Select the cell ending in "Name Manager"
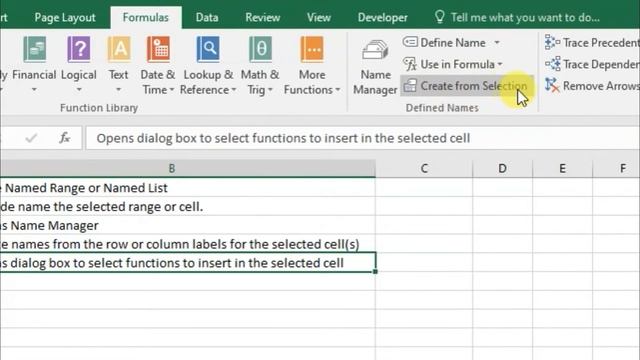The height and width of the screenshot is (360, 640). tap(188, 225)
